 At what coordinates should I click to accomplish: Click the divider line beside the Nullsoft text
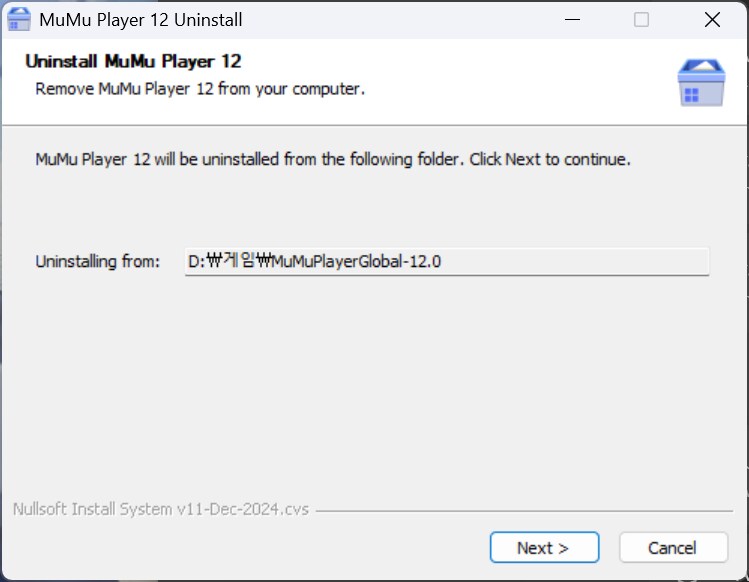pyautogui.click(x=524, y=511)
